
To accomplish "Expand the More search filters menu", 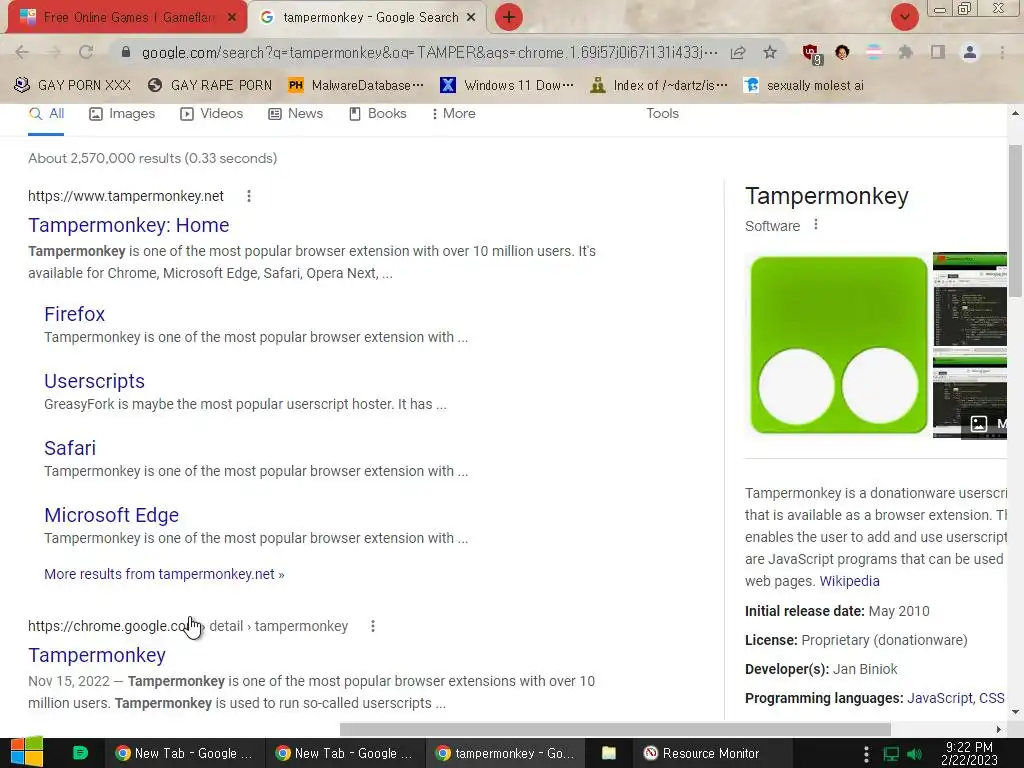I will [x=453, y=114].
